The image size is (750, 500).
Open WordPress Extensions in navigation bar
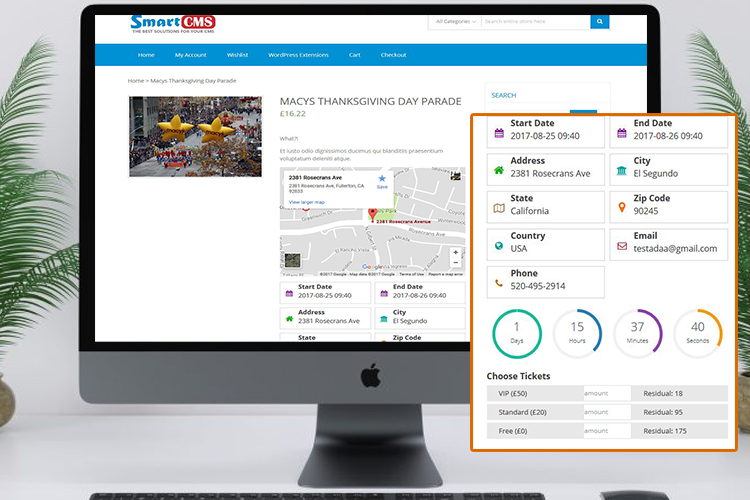[298, 55]
